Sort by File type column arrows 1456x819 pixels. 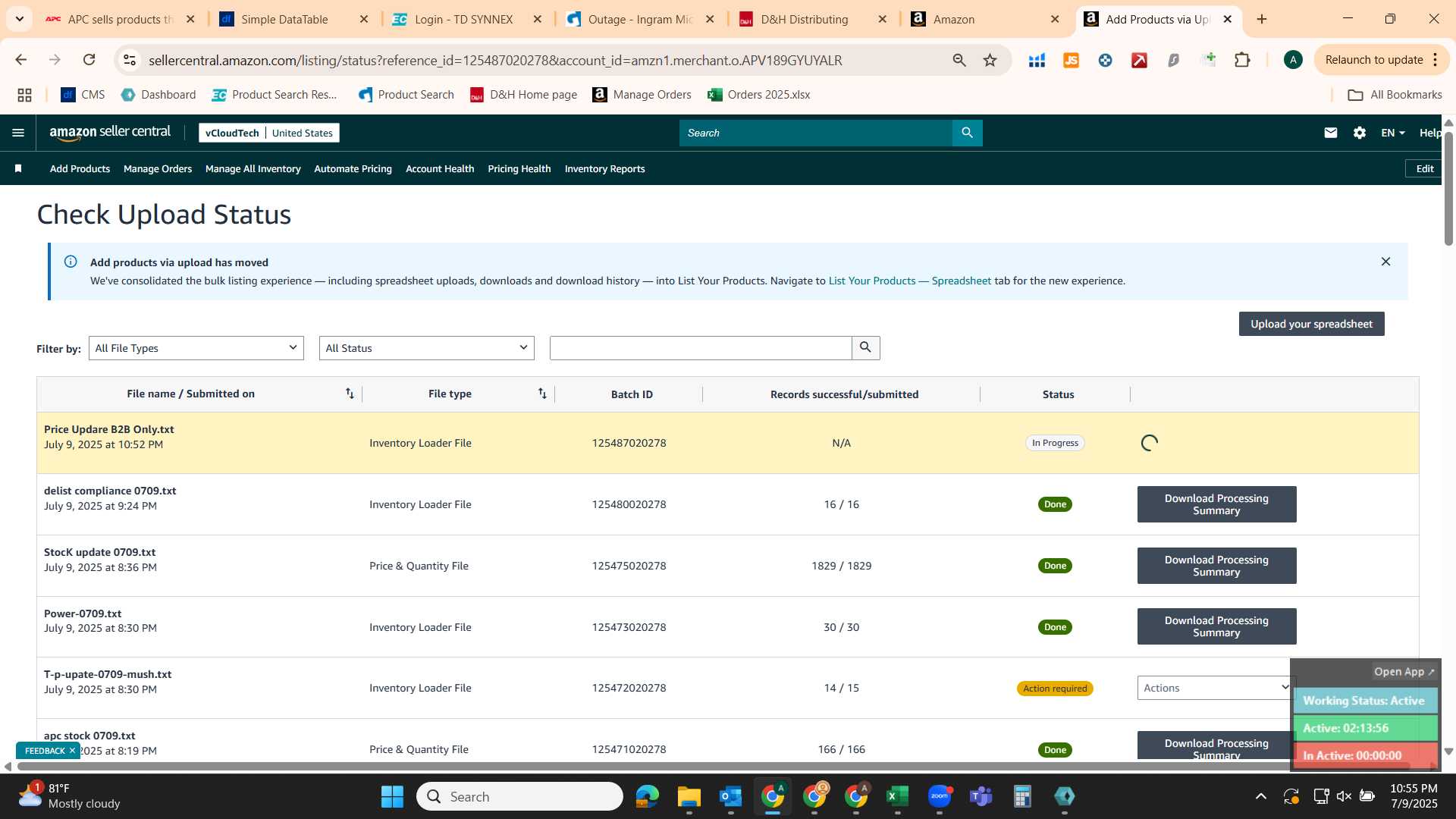point(542,394)
